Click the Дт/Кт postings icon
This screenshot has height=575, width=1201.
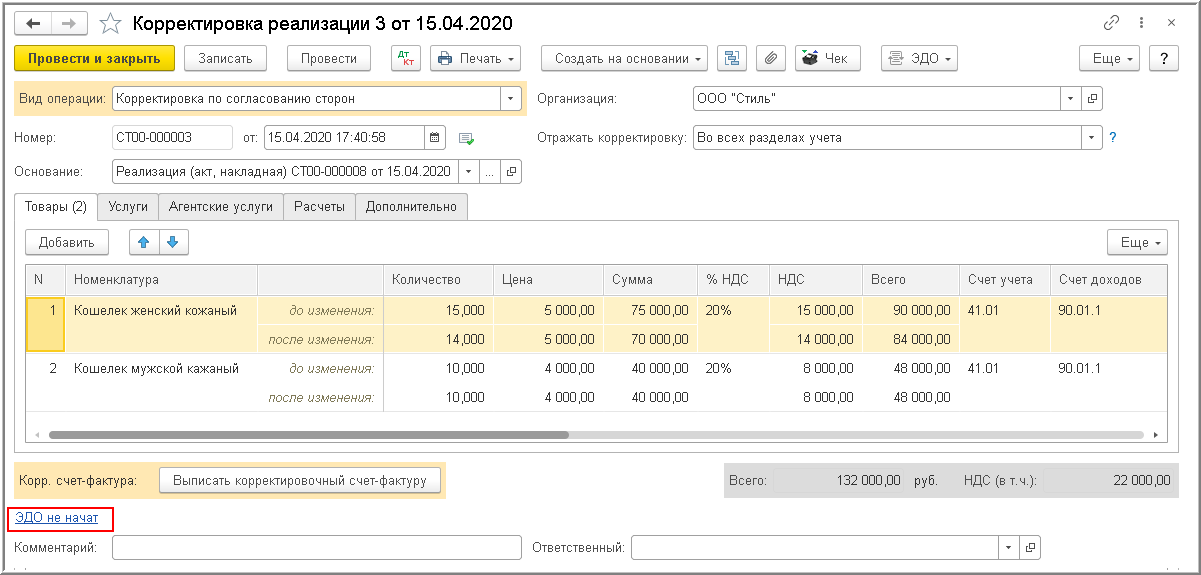coord(405,59)
